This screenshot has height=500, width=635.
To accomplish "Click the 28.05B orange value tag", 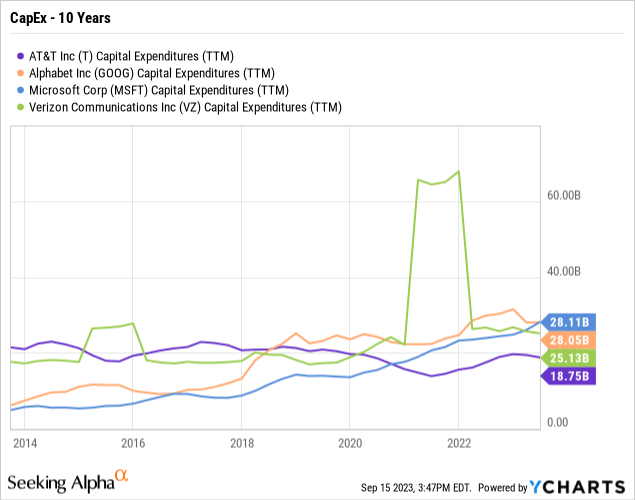I will coord(571,340).
